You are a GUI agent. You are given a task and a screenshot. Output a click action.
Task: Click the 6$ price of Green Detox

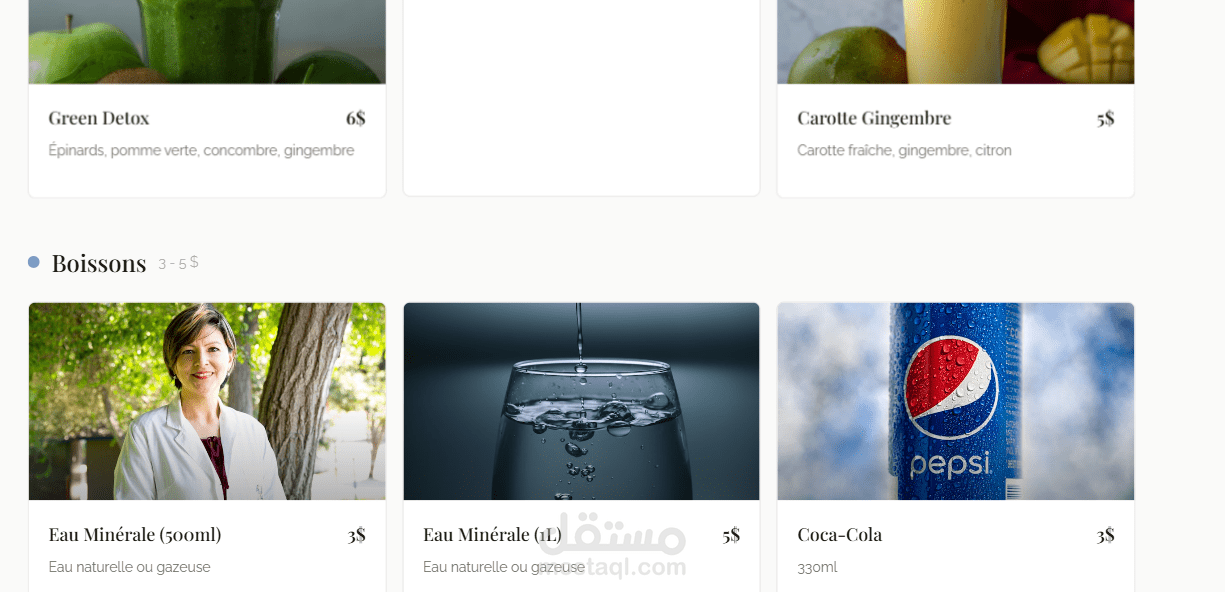click(x=356, y=118)
